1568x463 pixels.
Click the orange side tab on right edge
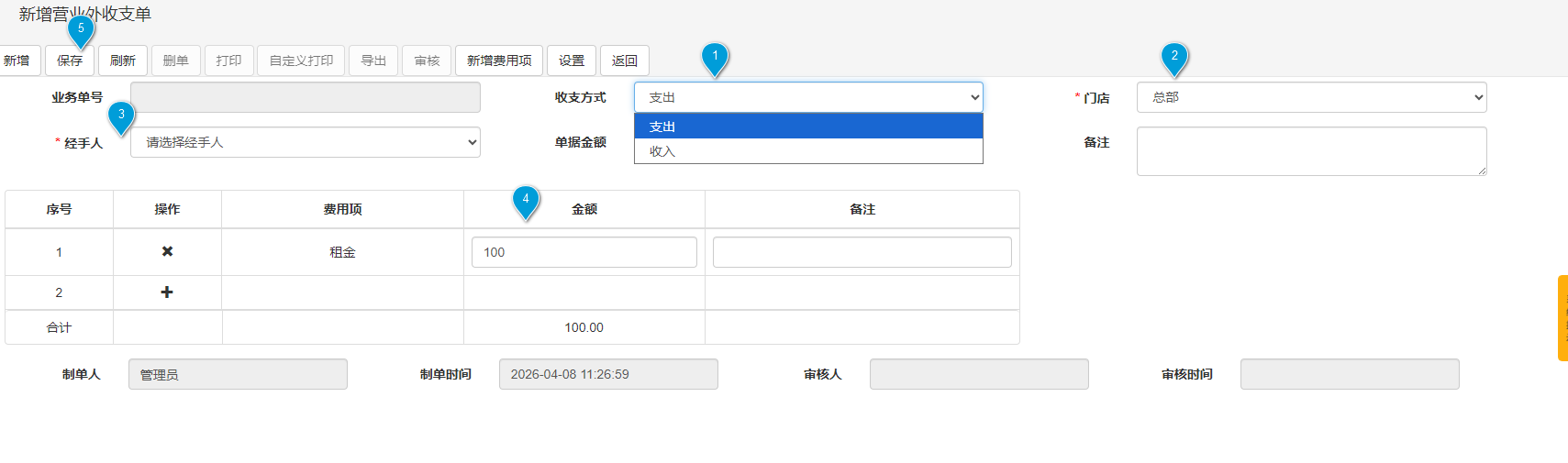(x=1562, y=317)
